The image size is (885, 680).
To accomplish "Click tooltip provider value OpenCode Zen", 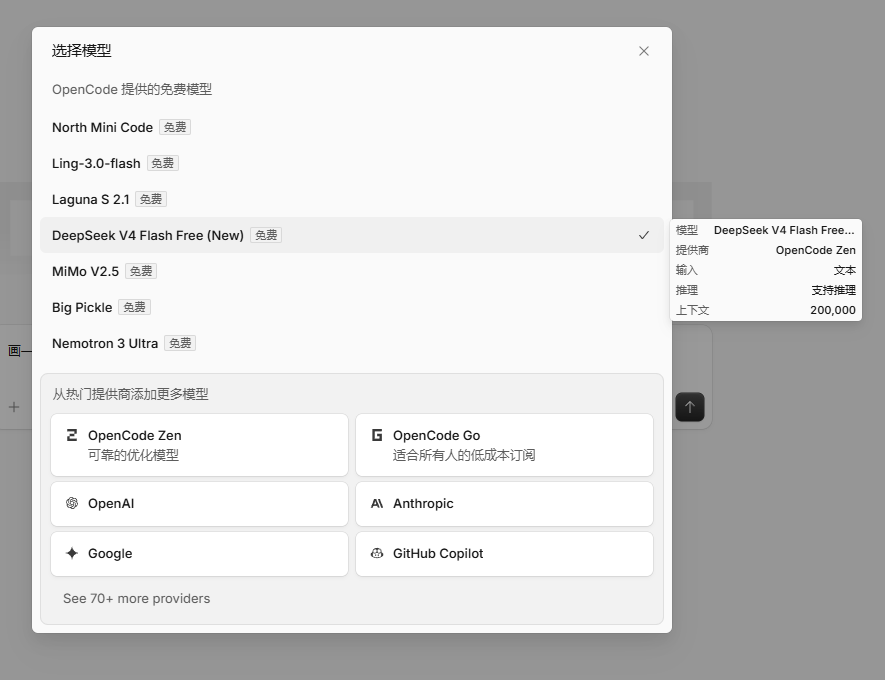I will pos(816,250).
